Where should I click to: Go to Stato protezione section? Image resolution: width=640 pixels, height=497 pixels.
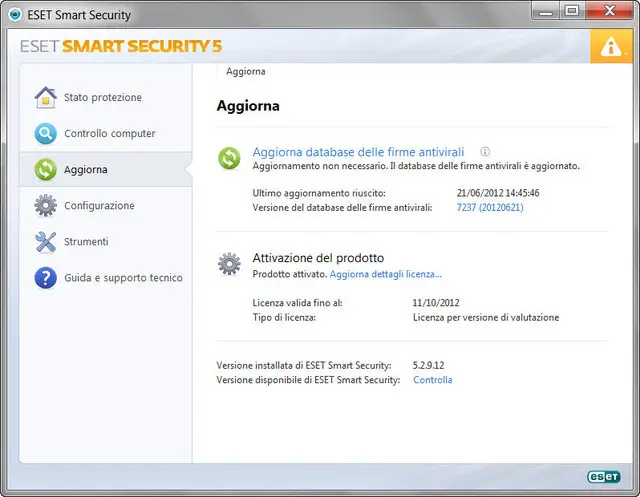point(103,98)
